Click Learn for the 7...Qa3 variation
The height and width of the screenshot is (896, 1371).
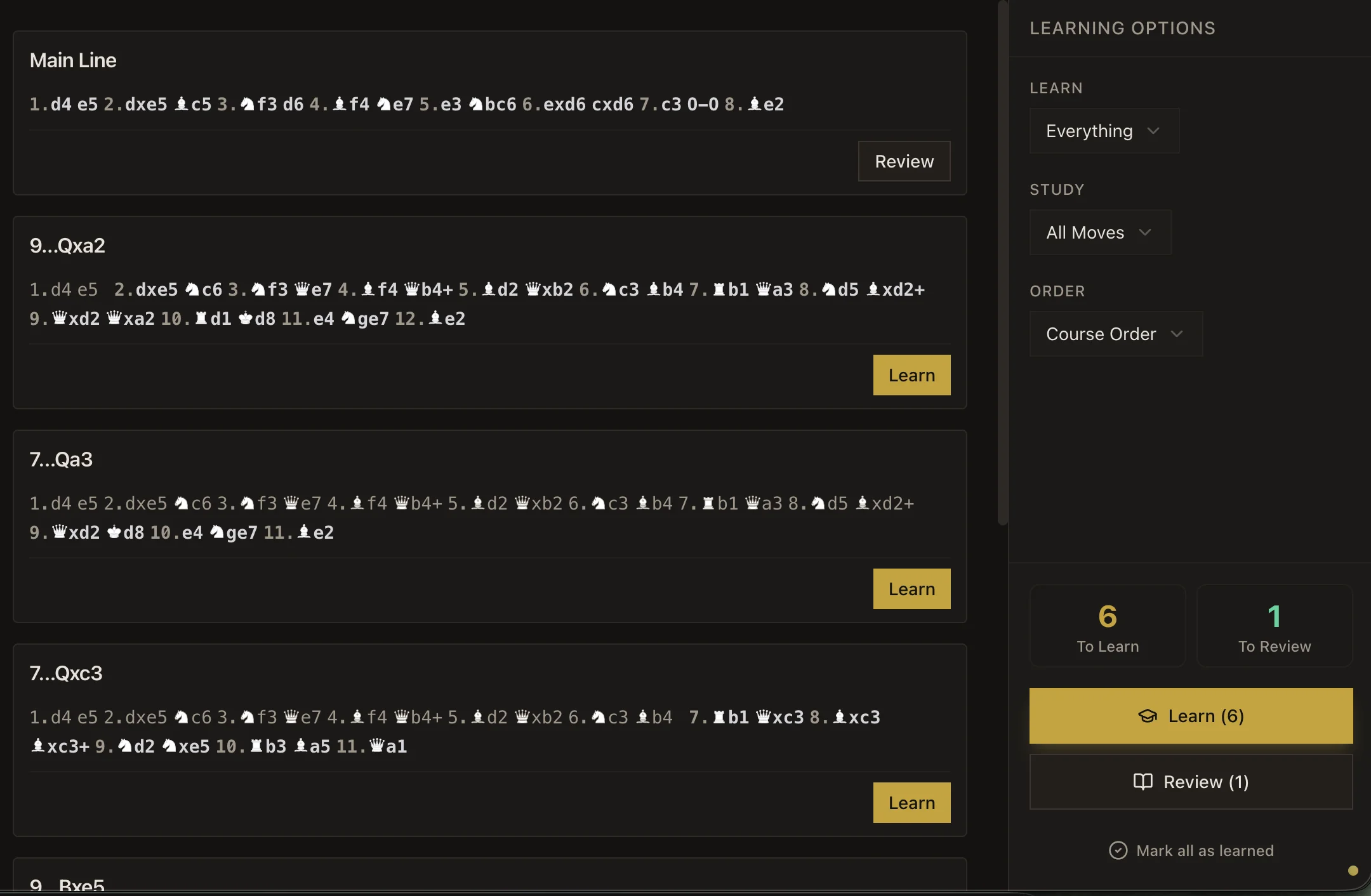click(911, 588)
